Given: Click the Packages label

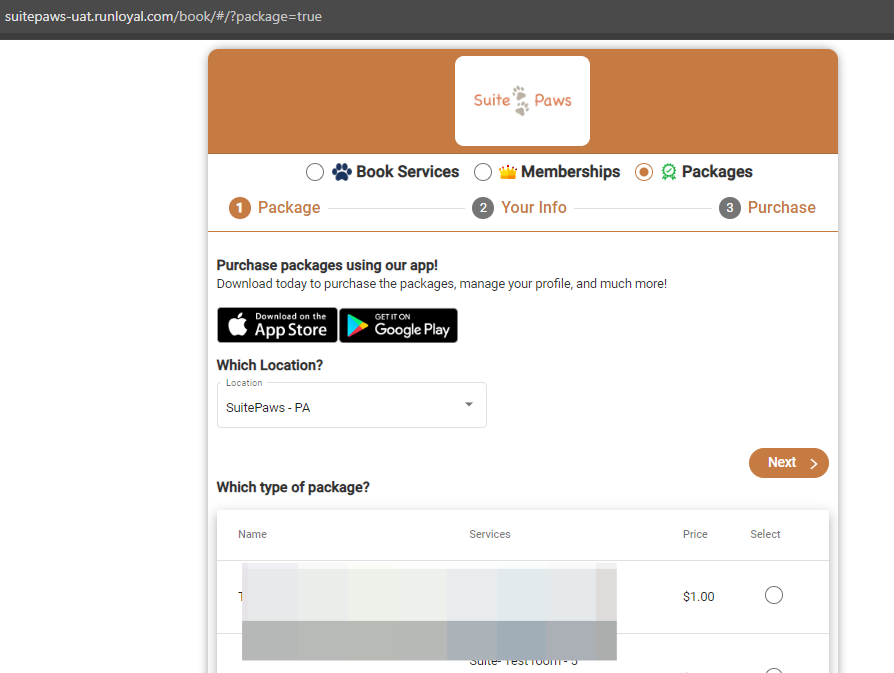Looking at the screenshot, I should [x=717, y=172].
